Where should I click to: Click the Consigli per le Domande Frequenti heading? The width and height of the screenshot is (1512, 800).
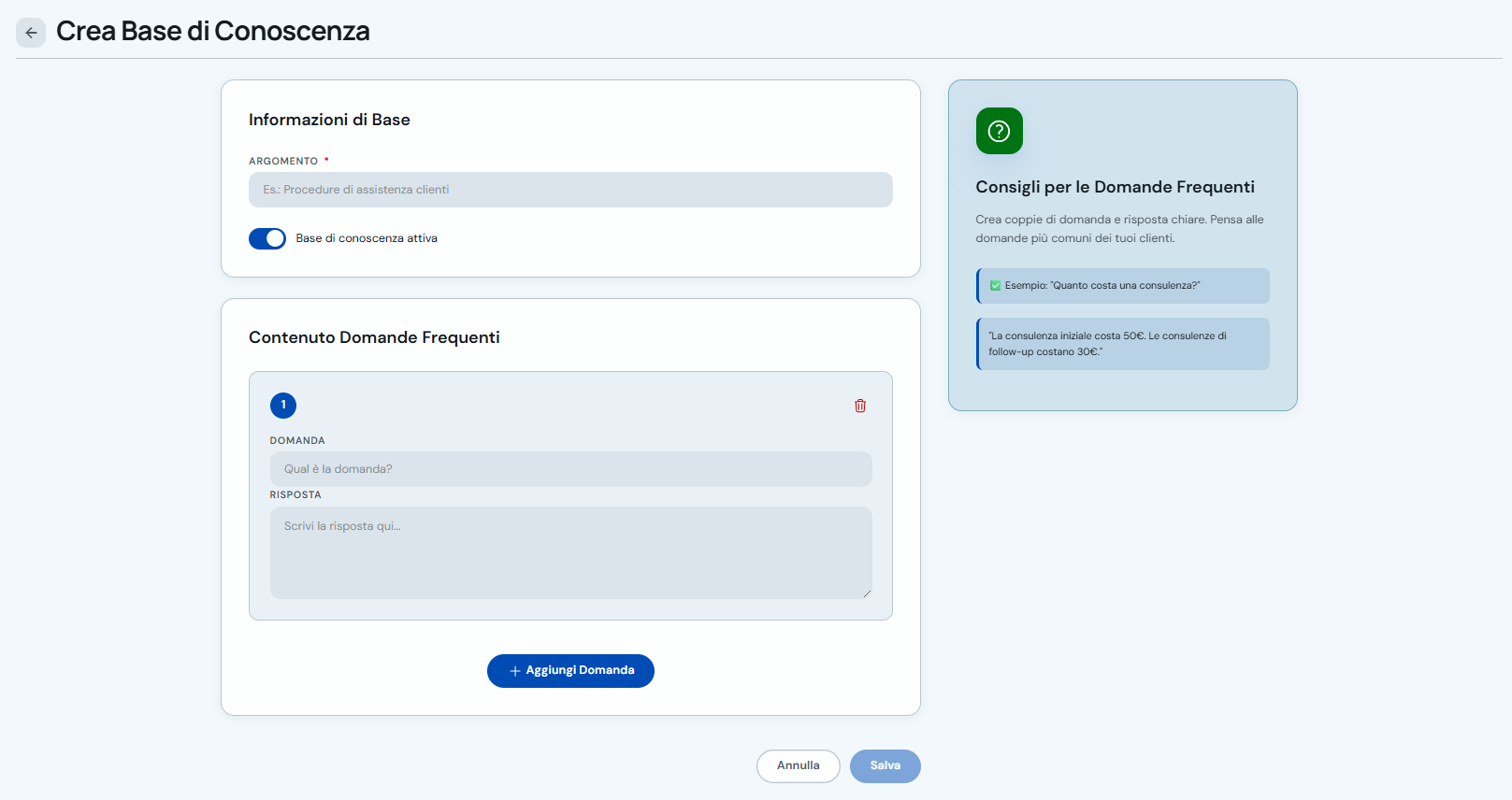click(x=1116, y=187)
